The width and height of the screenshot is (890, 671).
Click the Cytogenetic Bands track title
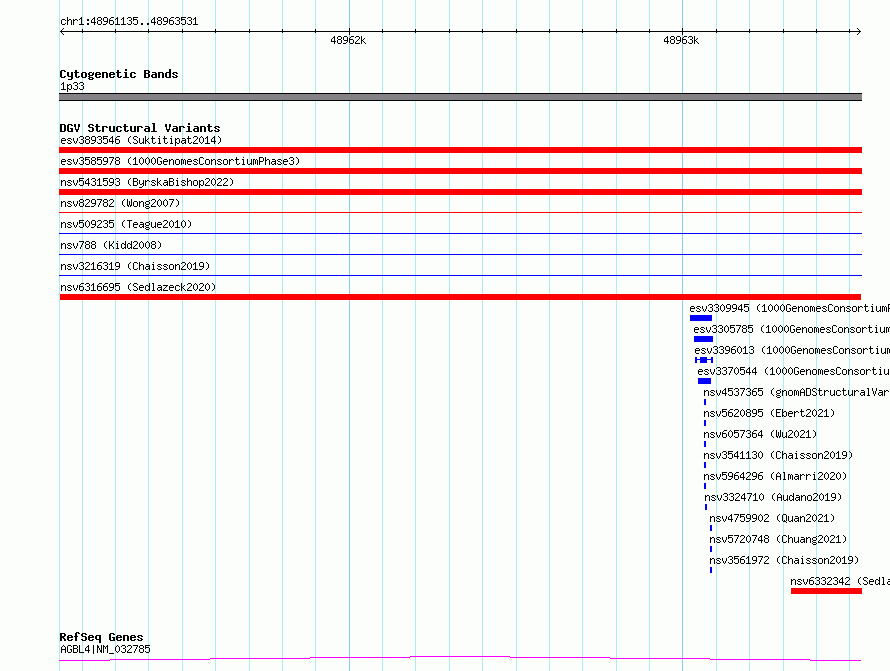coord(119,74)
